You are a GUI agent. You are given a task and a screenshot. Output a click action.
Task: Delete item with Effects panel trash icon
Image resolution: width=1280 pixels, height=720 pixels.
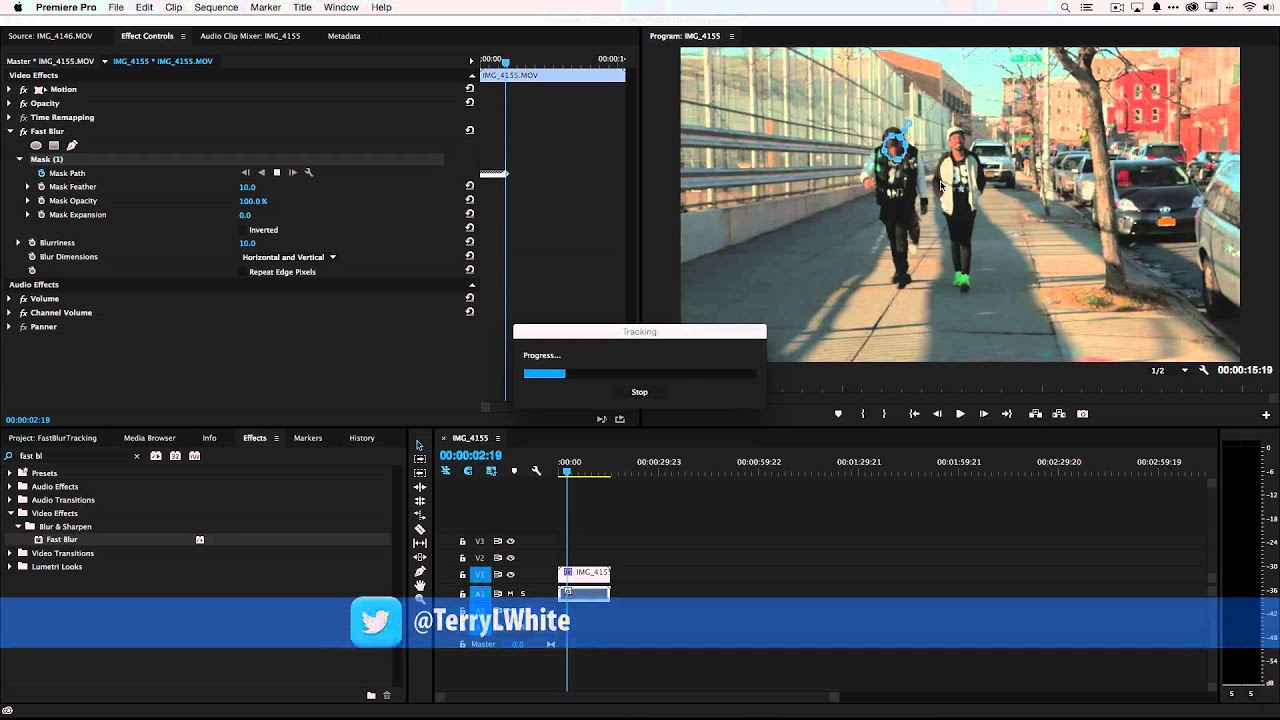(387, 695)
